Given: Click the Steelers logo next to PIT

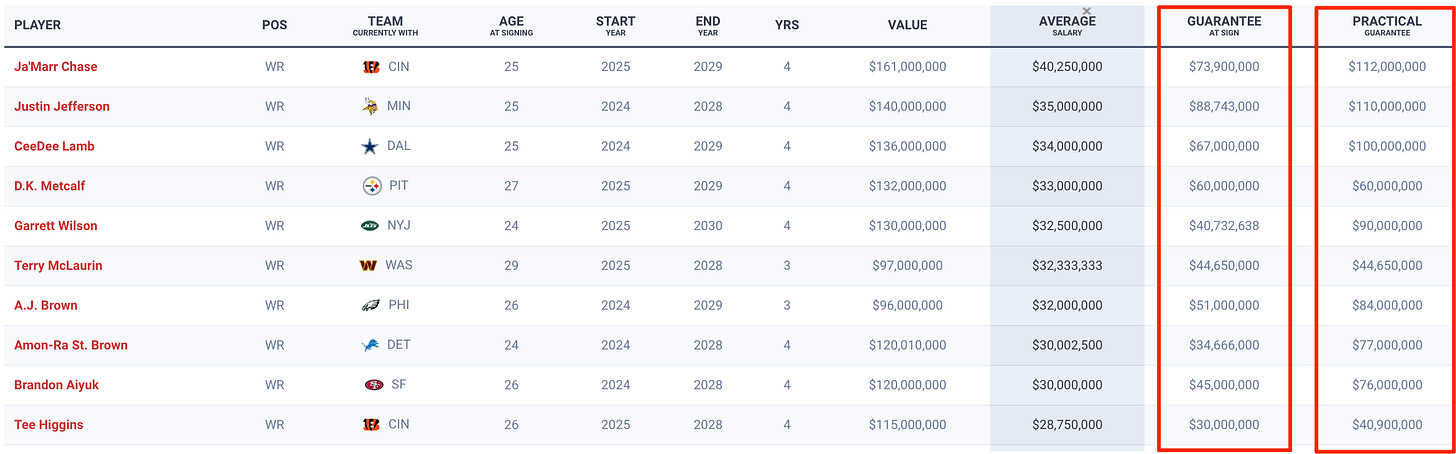Looking at the screenshot, I should [371, 186].
